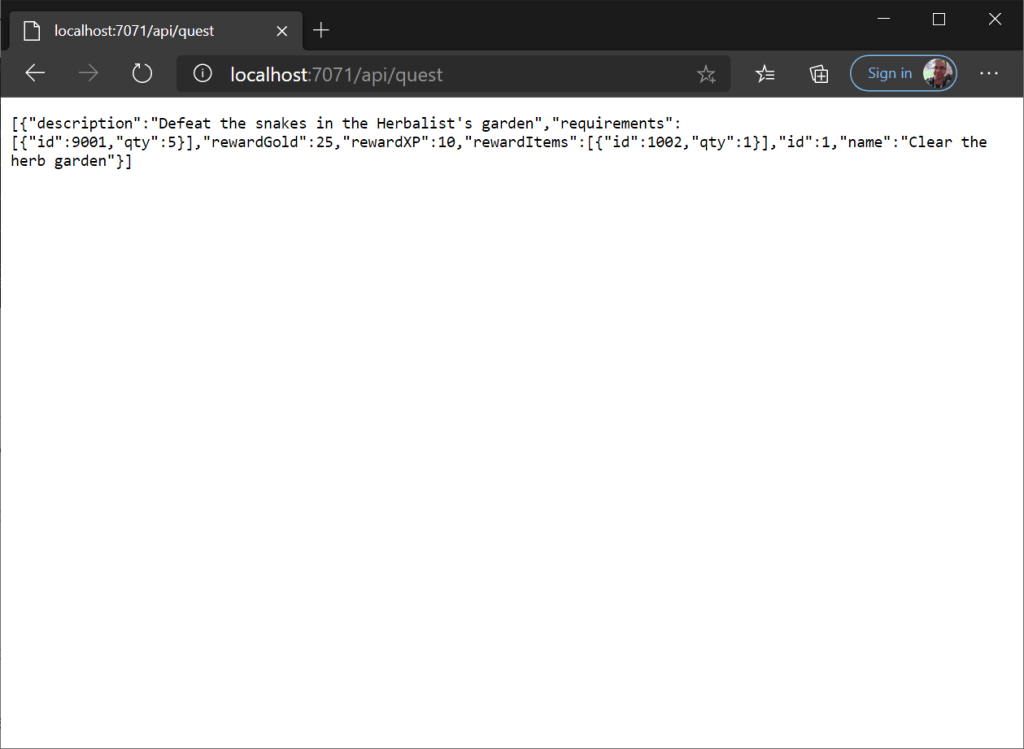Close the localhost:7071/api/quest tab
The width and height of the screenshot is (1024, 749).
coord(282,31)
